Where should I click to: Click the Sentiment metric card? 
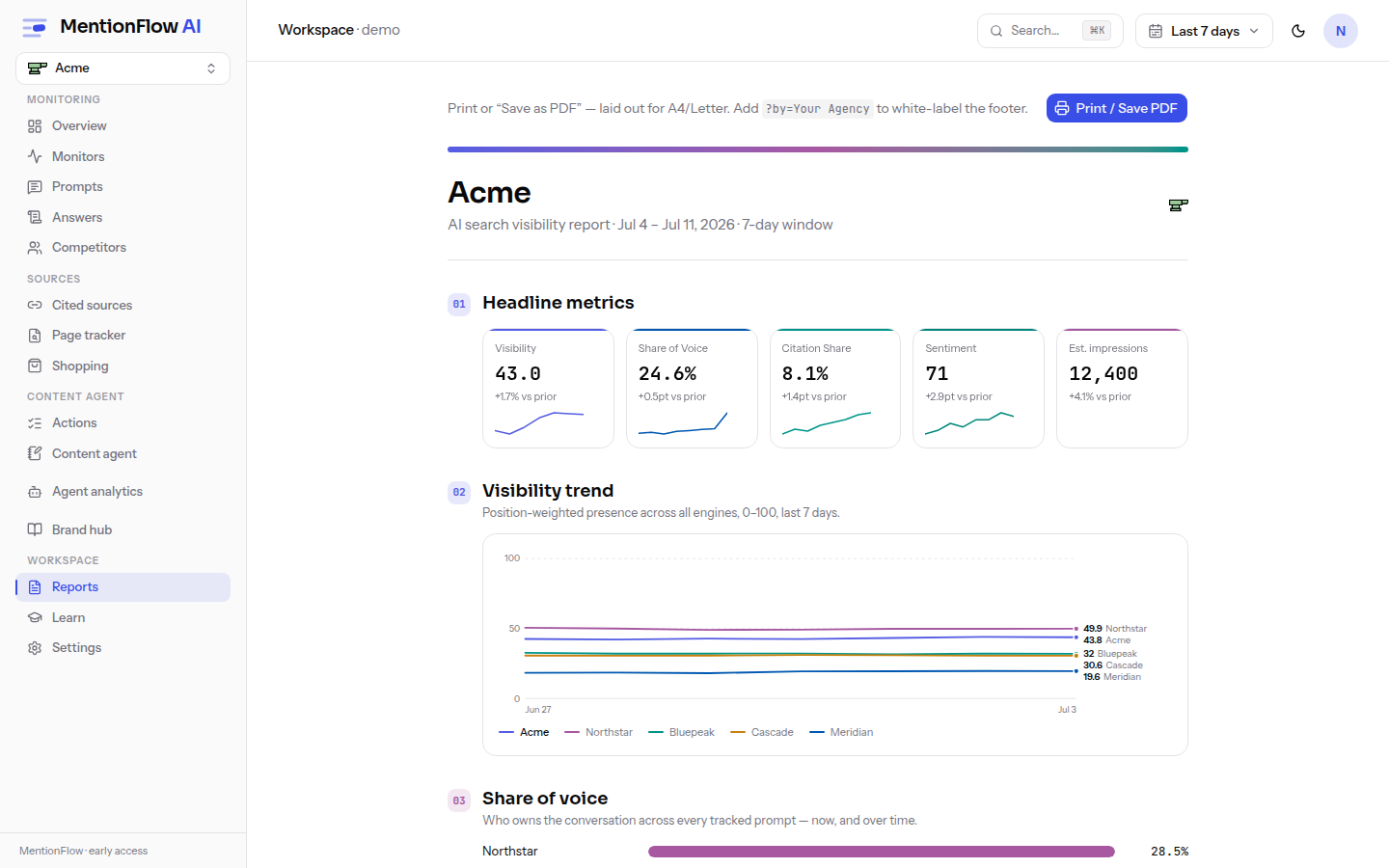click(978, 389)
